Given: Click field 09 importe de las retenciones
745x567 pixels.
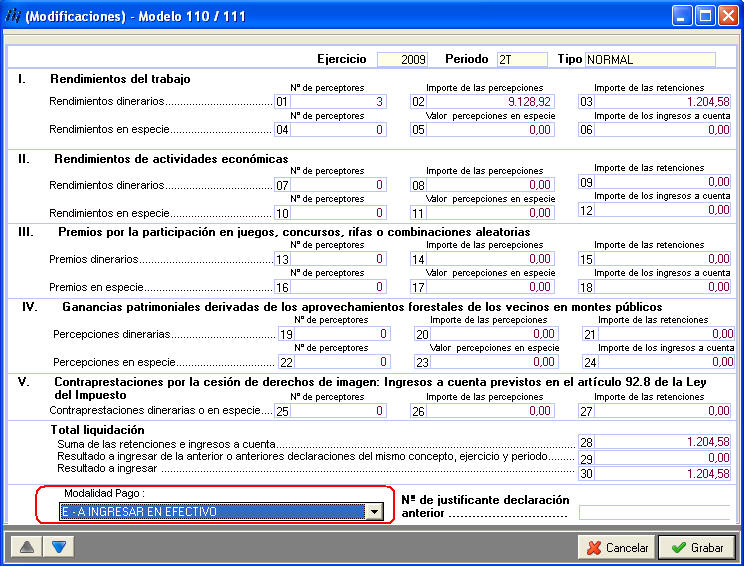Looking at the screenshot, I should click(x=662, y=182).
